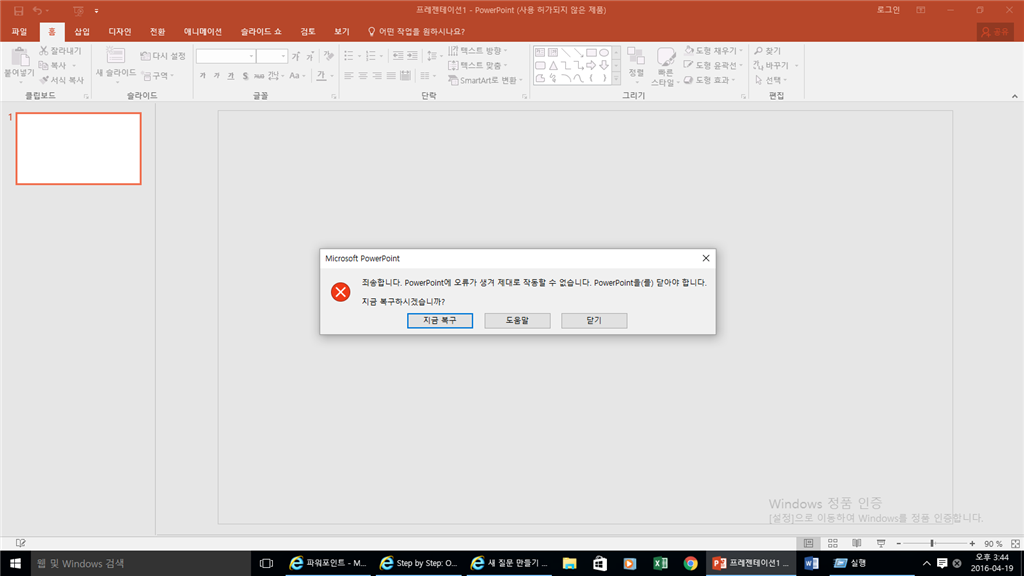
Task: Expand the shapes gallery more arrow
Action: coord(616,79)
